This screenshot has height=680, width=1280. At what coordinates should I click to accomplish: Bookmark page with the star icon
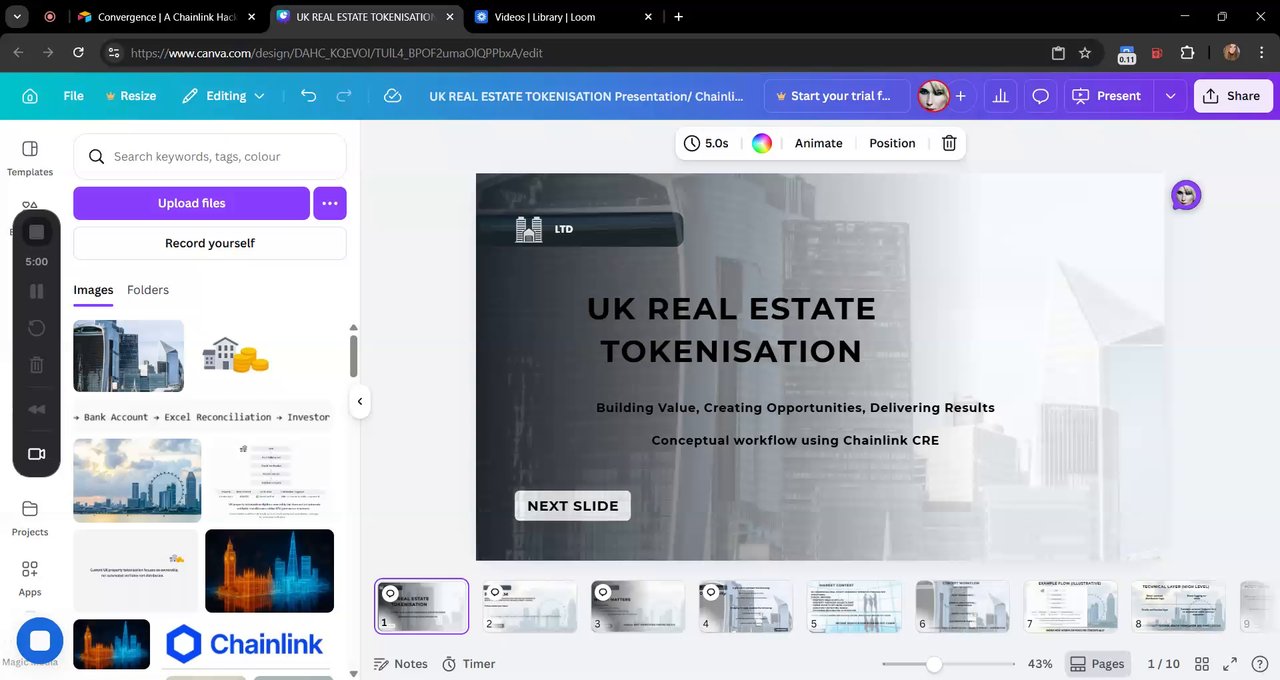(x=1085, y=52)
